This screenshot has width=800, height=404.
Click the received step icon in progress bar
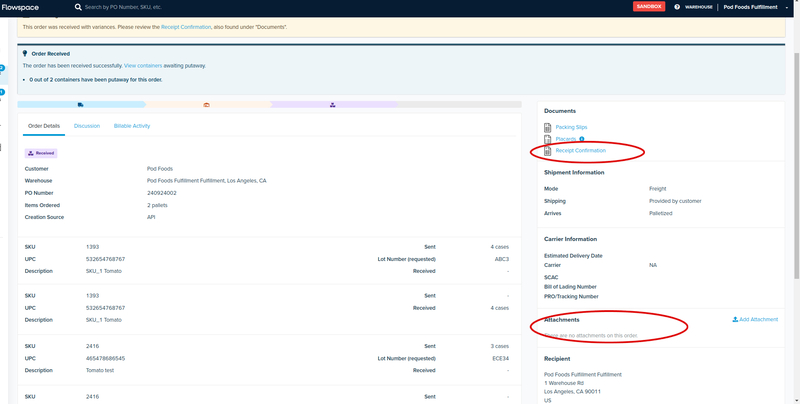[333, 104]
